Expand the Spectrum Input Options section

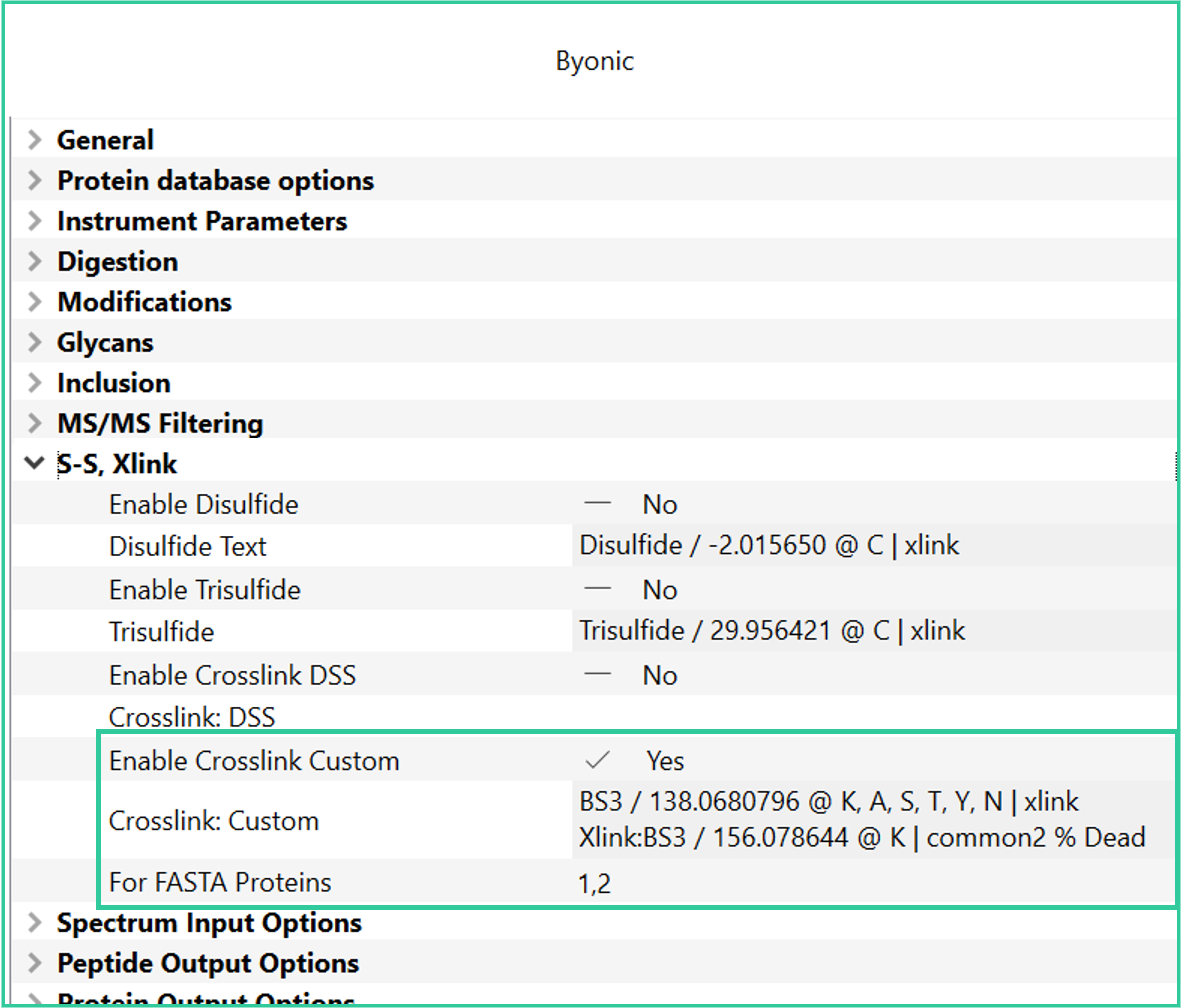point(34,923)
